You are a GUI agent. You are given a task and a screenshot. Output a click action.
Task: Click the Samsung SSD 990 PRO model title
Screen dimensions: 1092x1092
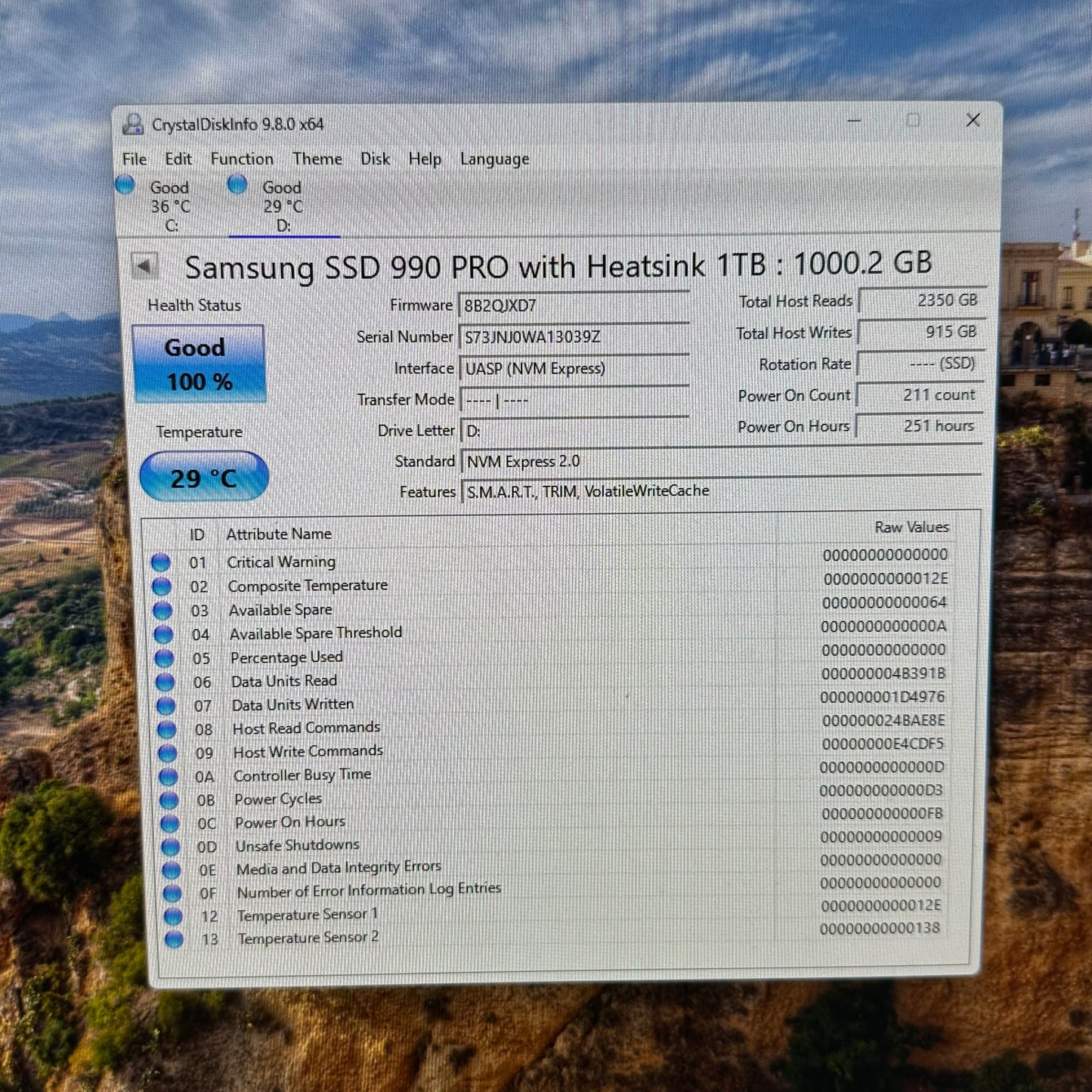click(558, 265)
